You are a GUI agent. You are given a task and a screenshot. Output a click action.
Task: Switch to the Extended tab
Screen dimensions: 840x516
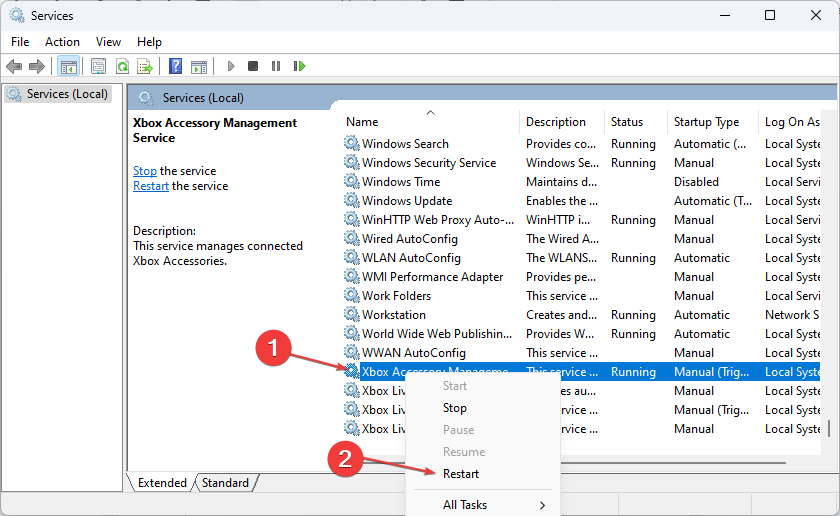pos(162,483)
